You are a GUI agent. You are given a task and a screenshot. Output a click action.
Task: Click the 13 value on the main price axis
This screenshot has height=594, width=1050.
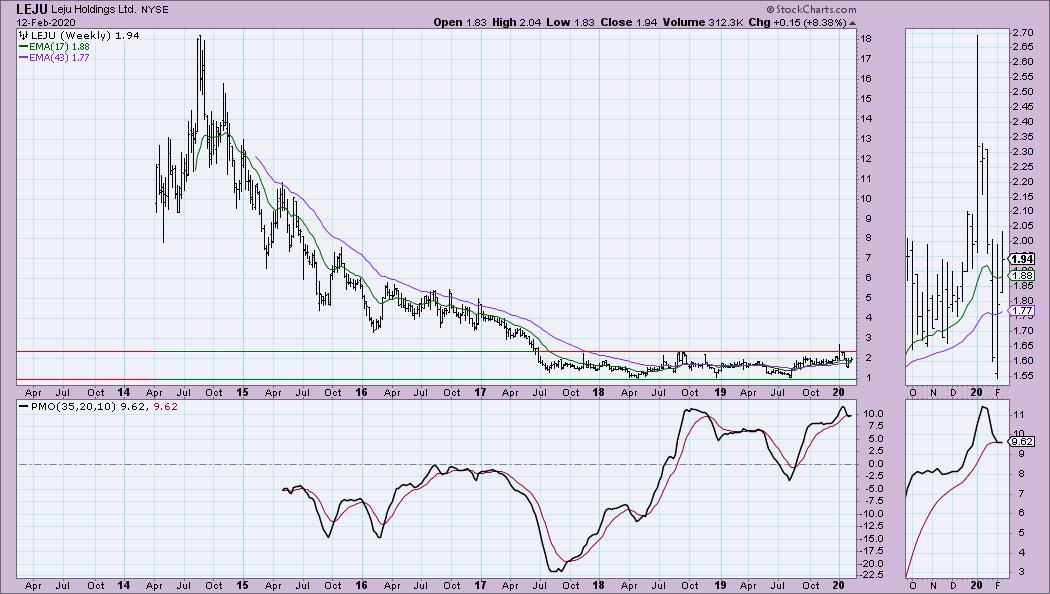pos(866,139)
